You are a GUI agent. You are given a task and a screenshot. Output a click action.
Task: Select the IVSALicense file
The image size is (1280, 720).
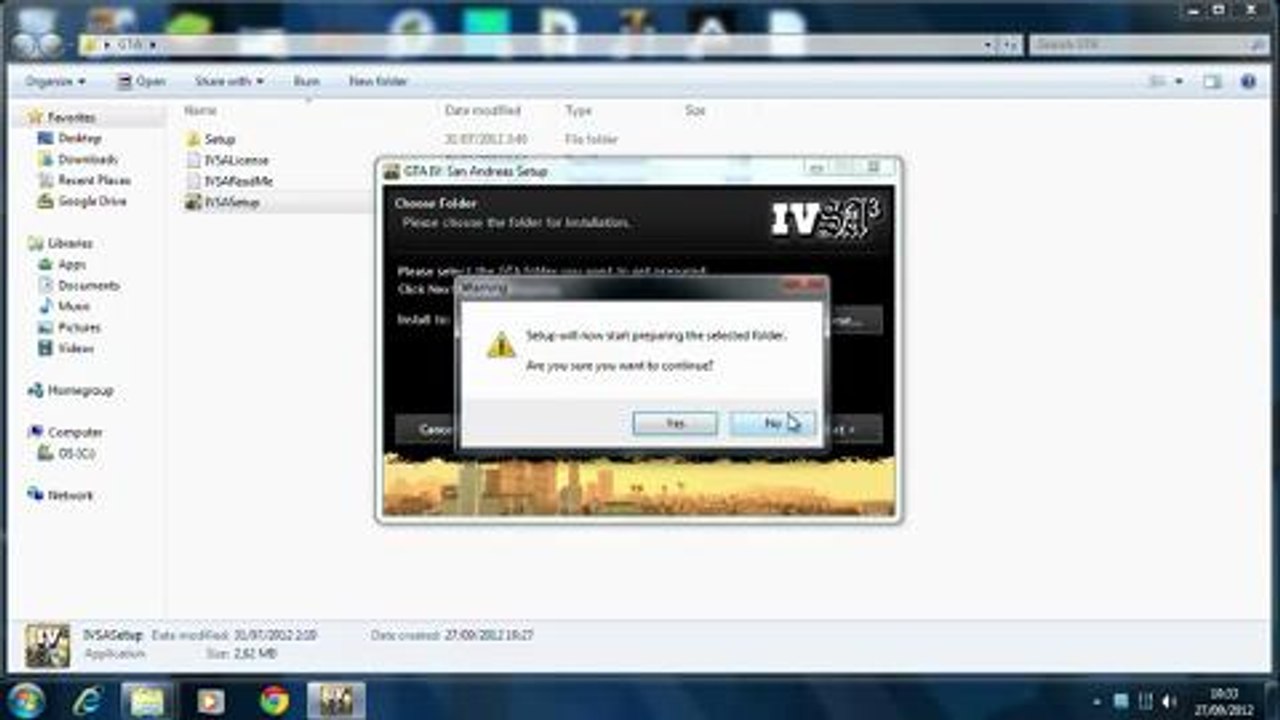pos(236,160)
